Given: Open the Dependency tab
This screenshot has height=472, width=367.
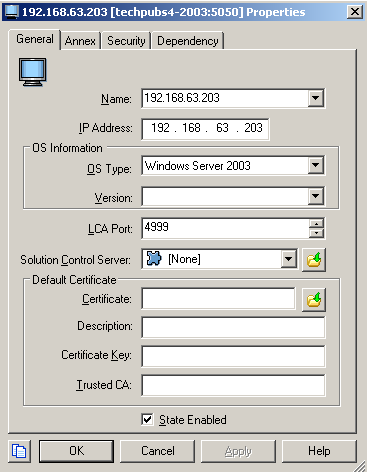Looking at the screenshot, I should 188,41.
